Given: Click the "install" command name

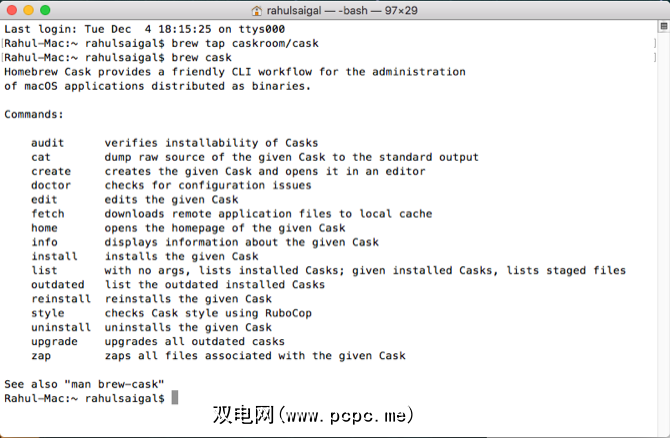Looking at the screenshot, I should [54, 256].
